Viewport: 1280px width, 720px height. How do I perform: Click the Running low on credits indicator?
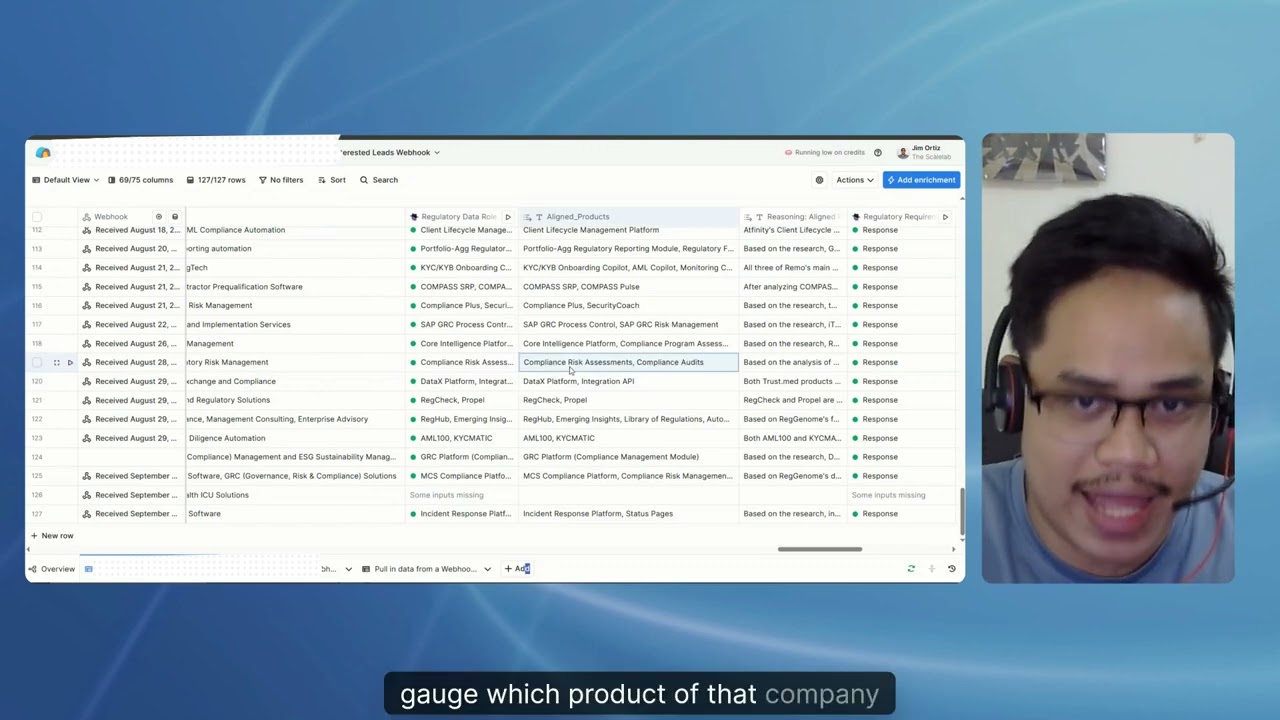tap(824, 153)
